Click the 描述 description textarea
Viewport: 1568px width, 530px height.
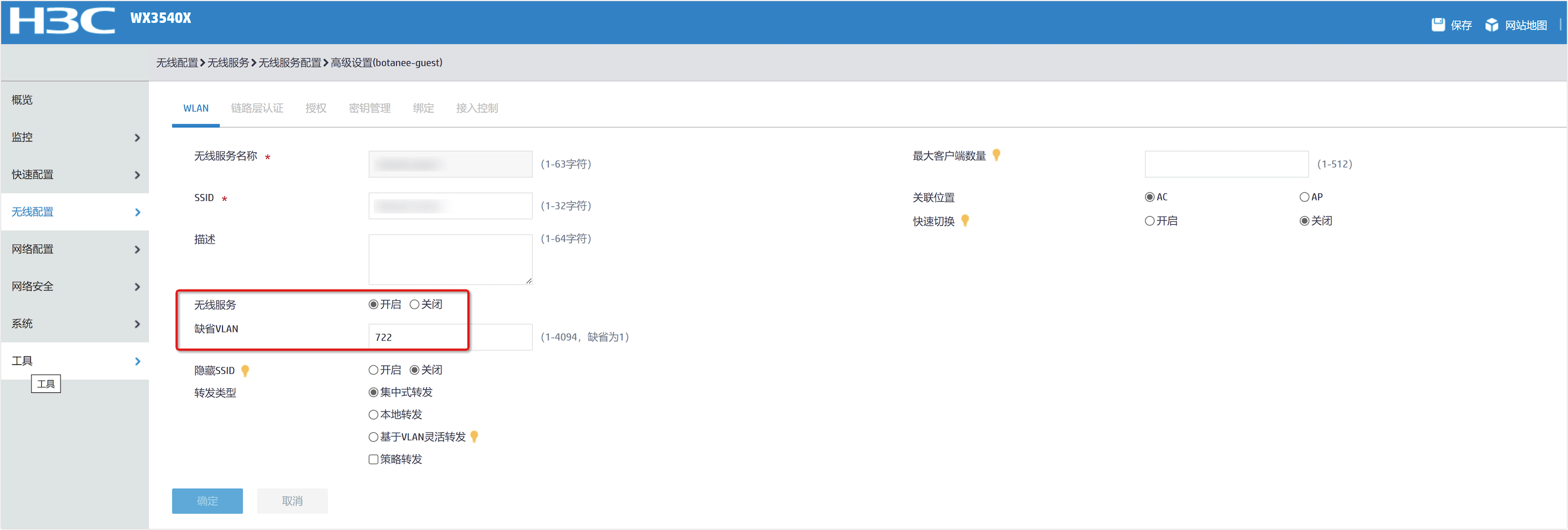click(450, 259)
